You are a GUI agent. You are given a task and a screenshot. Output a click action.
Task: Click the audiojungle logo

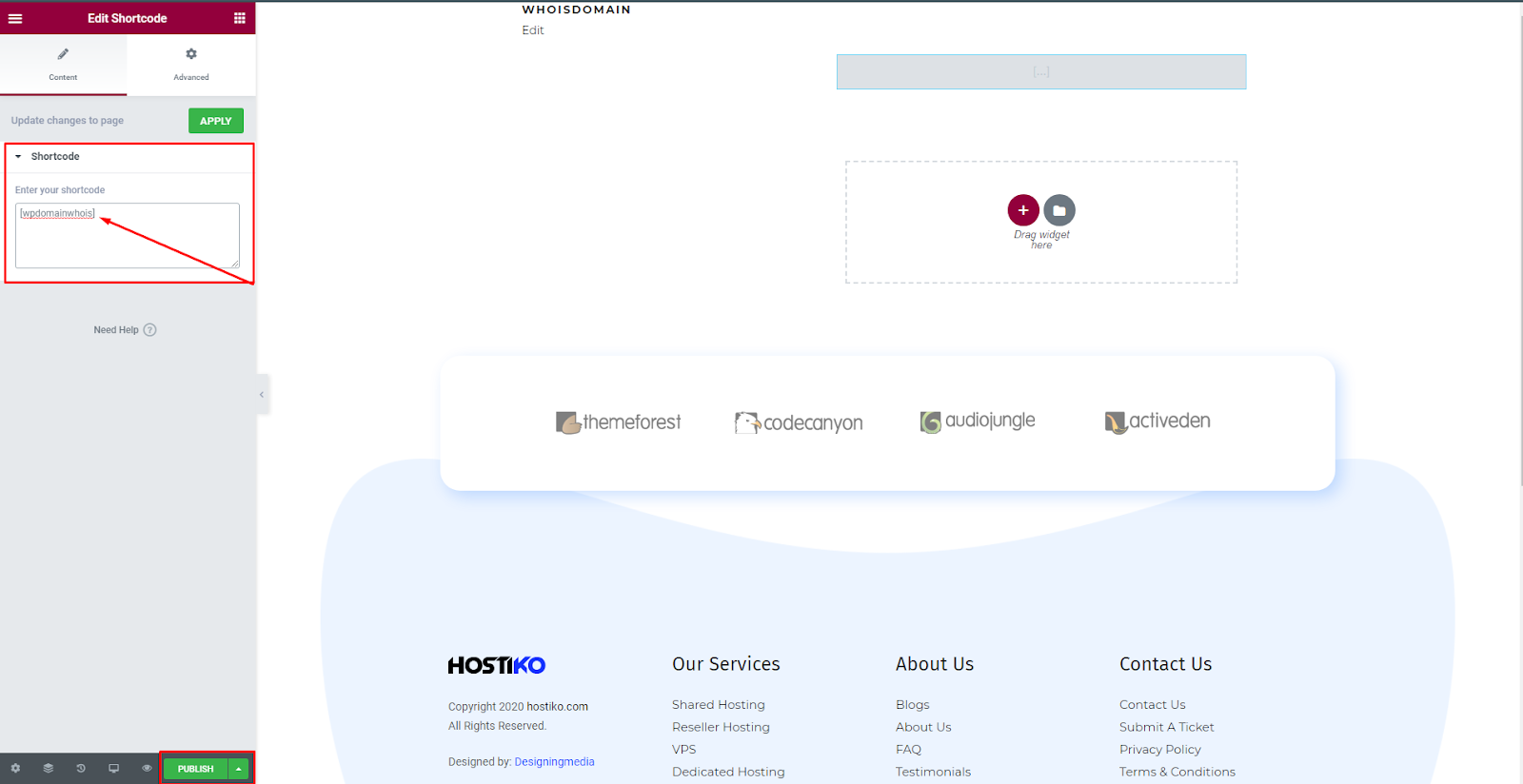click(978, 421)
